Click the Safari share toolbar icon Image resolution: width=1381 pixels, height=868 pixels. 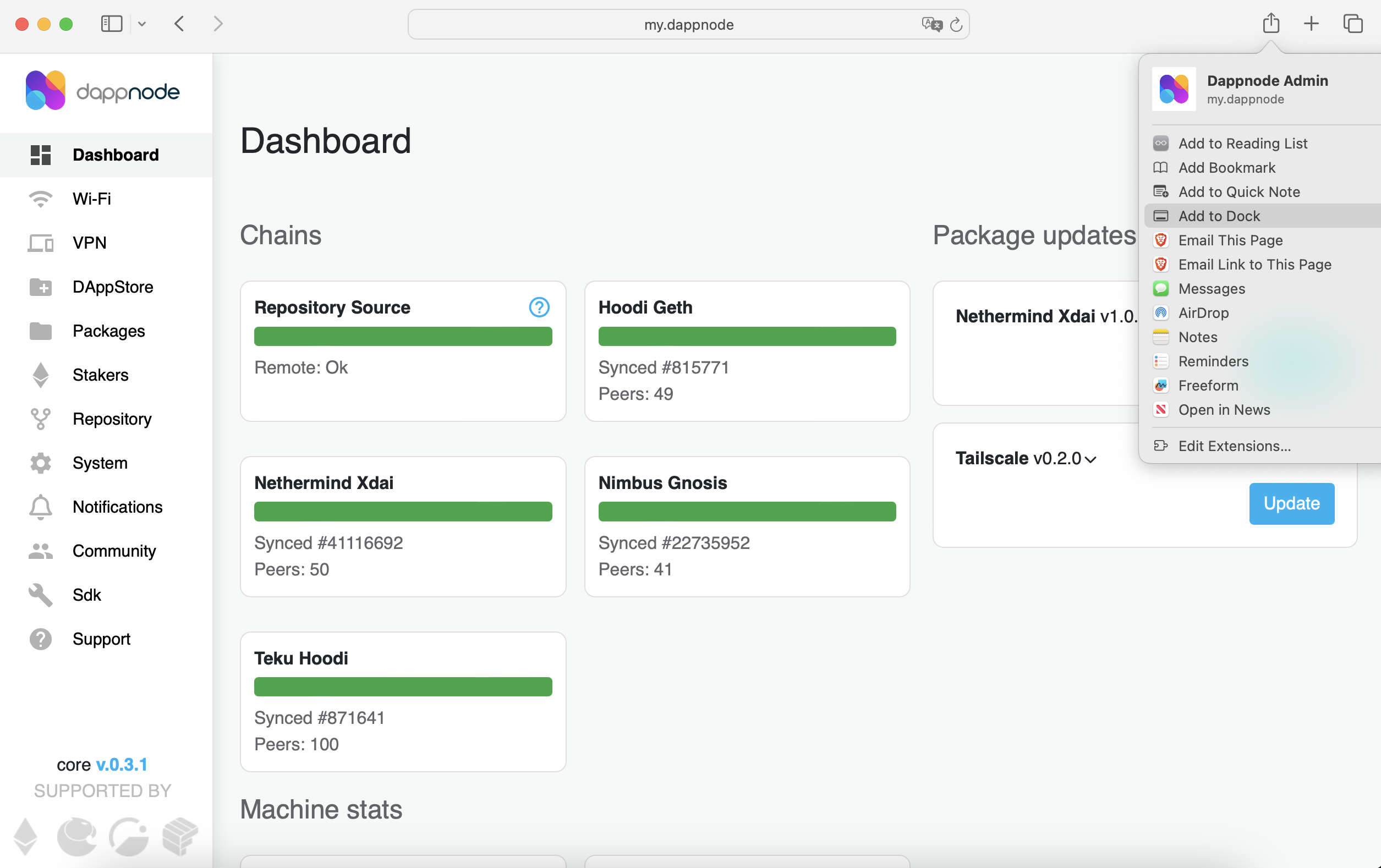(x=1270, y=24)
